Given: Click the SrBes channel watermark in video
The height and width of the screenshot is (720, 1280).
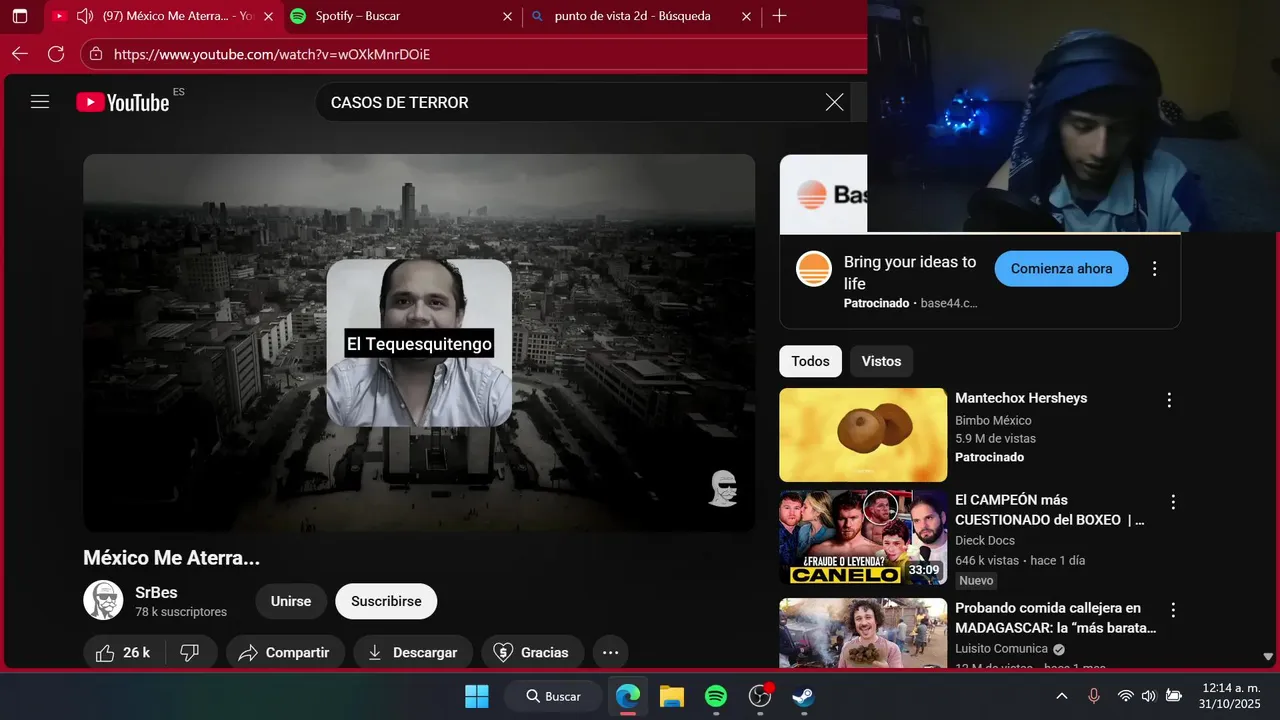Looking at the screenshot, I should [723, 488].
